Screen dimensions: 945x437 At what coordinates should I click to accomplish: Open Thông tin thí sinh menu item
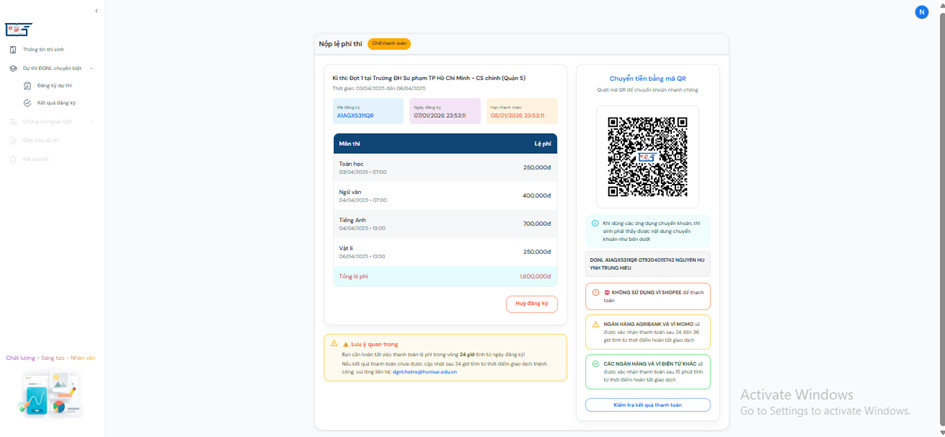[43, 49]
